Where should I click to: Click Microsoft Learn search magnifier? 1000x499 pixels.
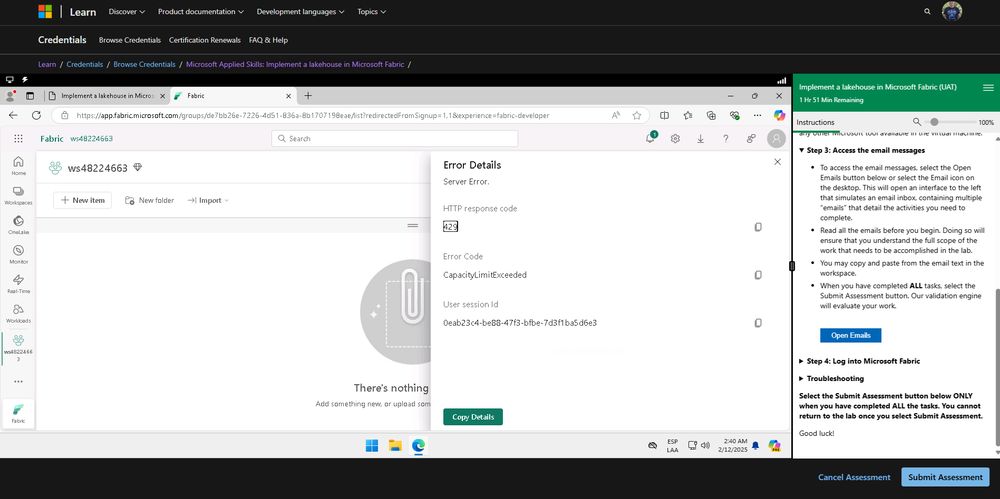[927, 11]
